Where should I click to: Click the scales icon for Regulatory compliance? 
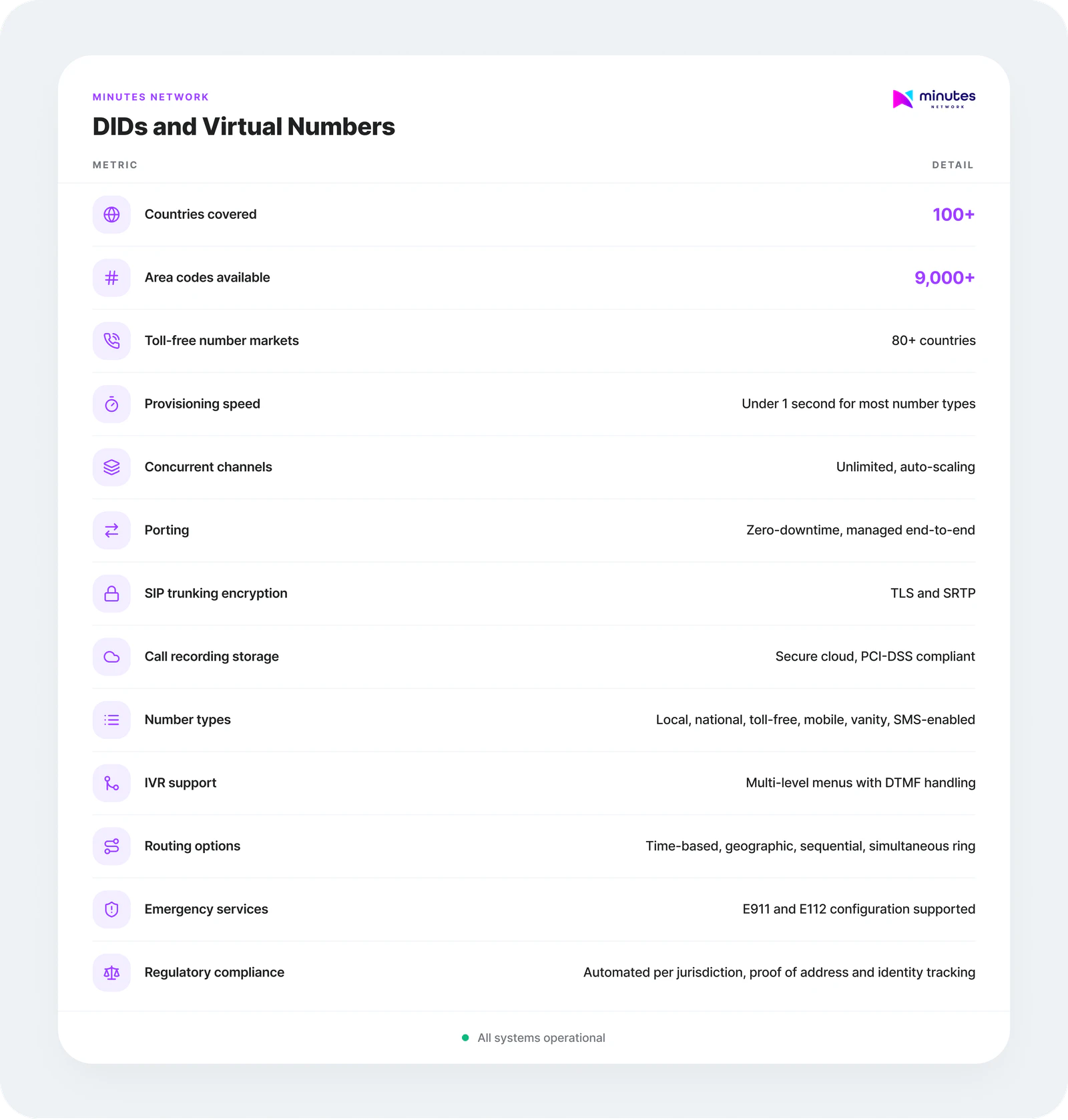pos(111,972)
